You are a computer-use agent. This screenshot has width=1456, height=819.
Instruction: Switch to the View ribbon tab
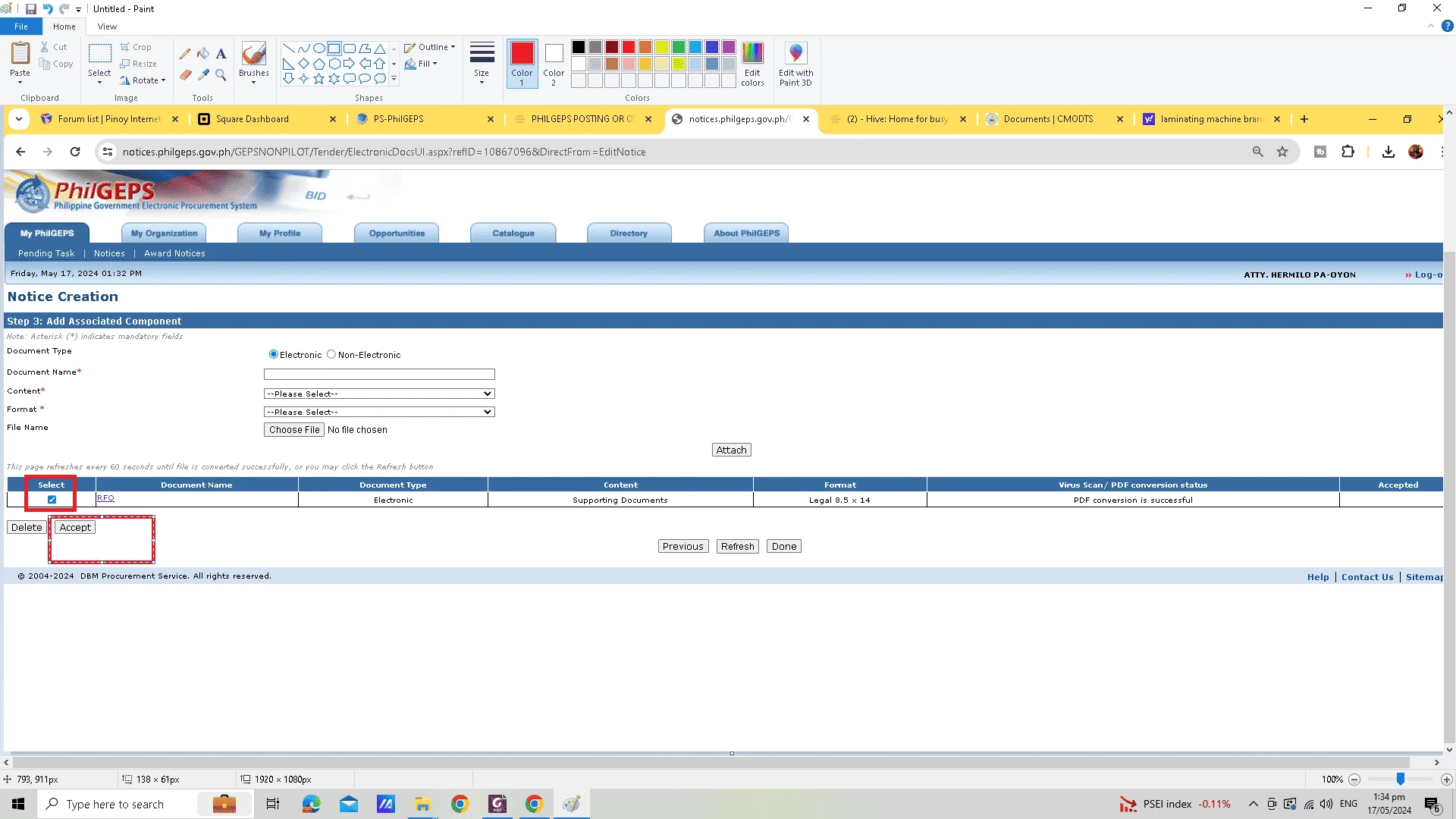(x=107, y=27)
